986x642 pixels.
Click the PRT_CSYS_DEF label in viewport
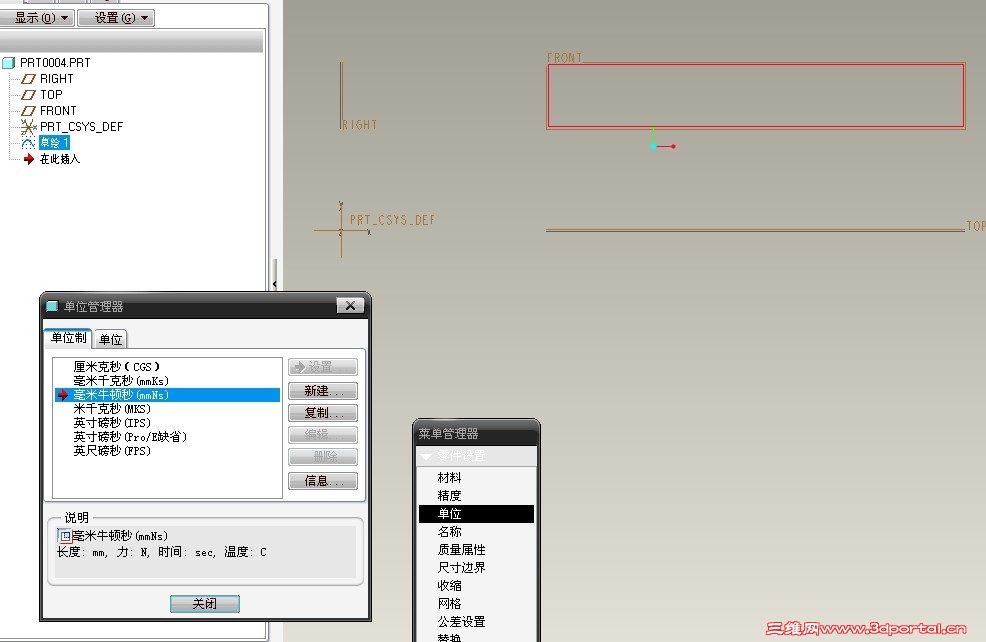392,220
